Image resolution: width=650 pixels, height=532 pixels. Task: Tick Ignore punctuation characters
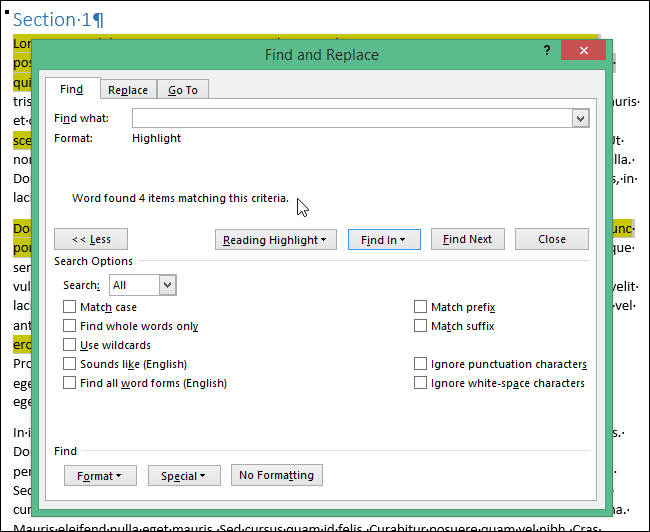420,364
